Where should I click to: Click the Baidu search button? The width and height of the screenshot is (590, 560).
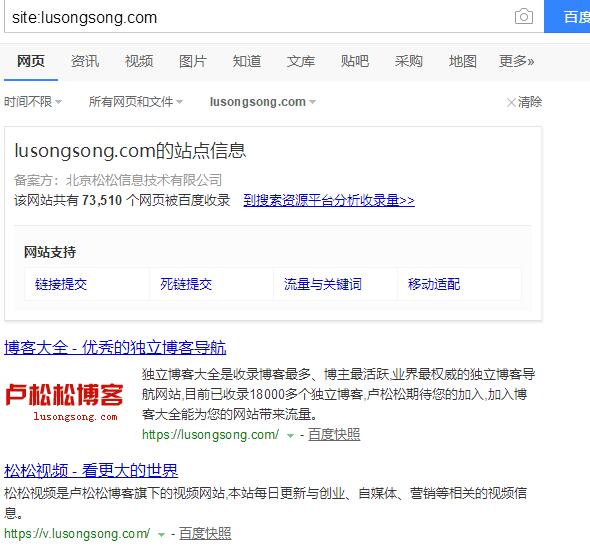click(567, 17)
